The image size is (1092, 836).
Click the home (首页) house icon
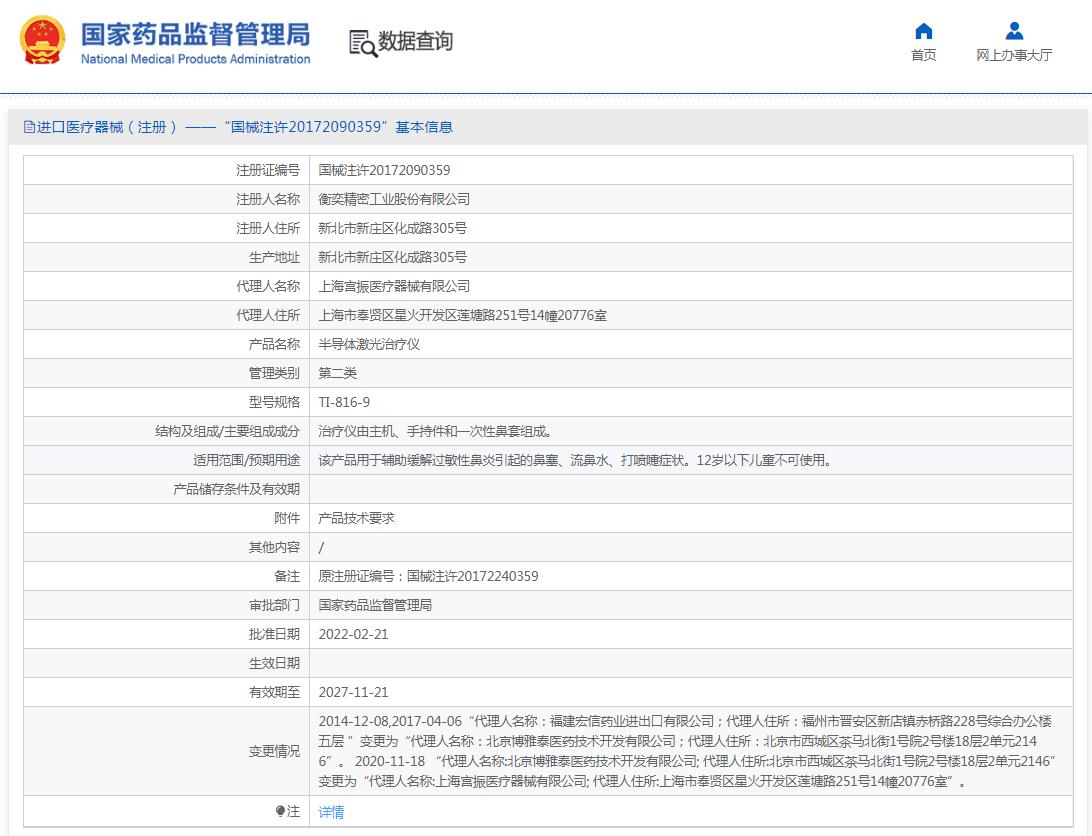tap(923, 31)
